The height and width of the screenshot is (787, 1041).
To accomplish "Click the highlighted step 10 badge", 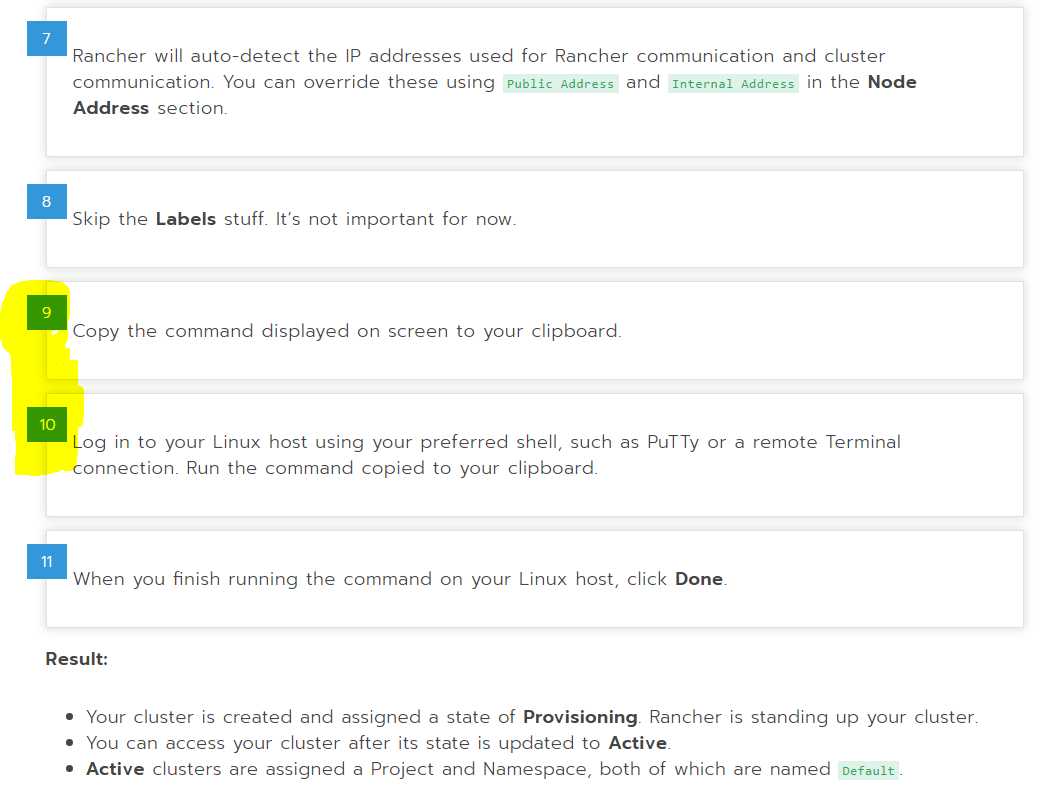I will tap(46, 424).
